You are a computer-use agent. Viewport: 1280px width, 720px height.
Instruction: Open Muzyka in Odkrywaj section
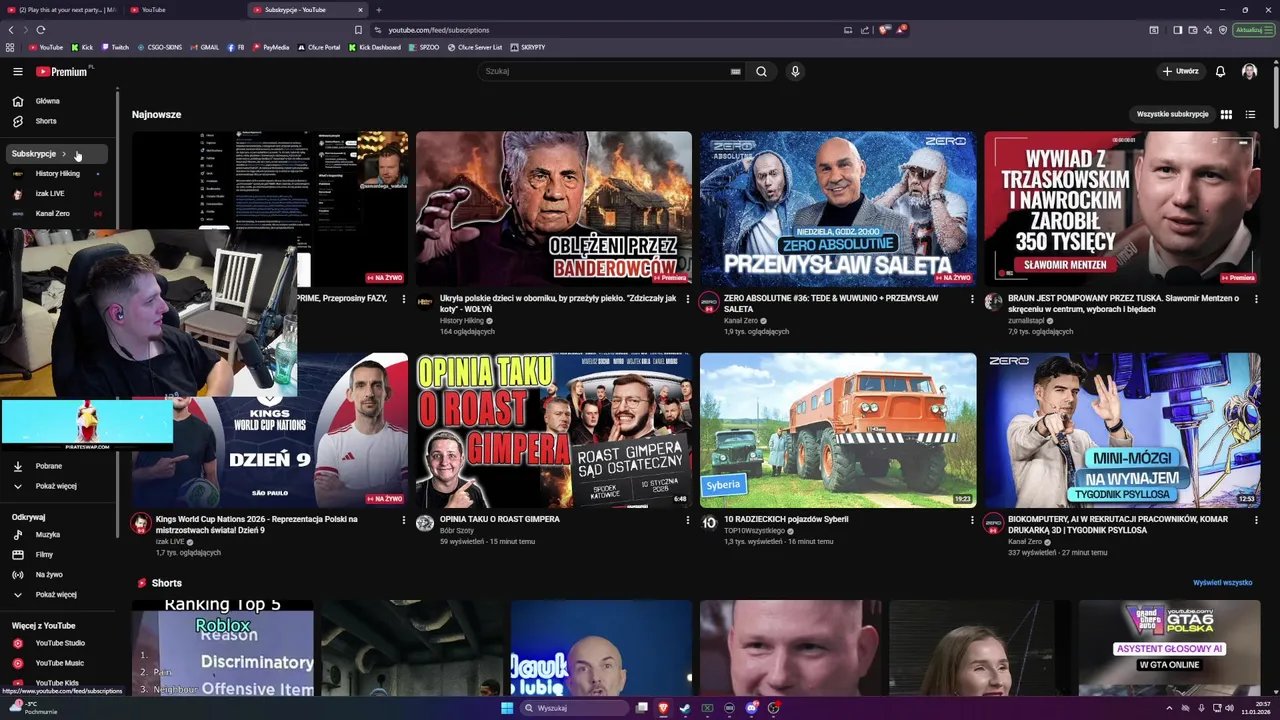point(58,535)
